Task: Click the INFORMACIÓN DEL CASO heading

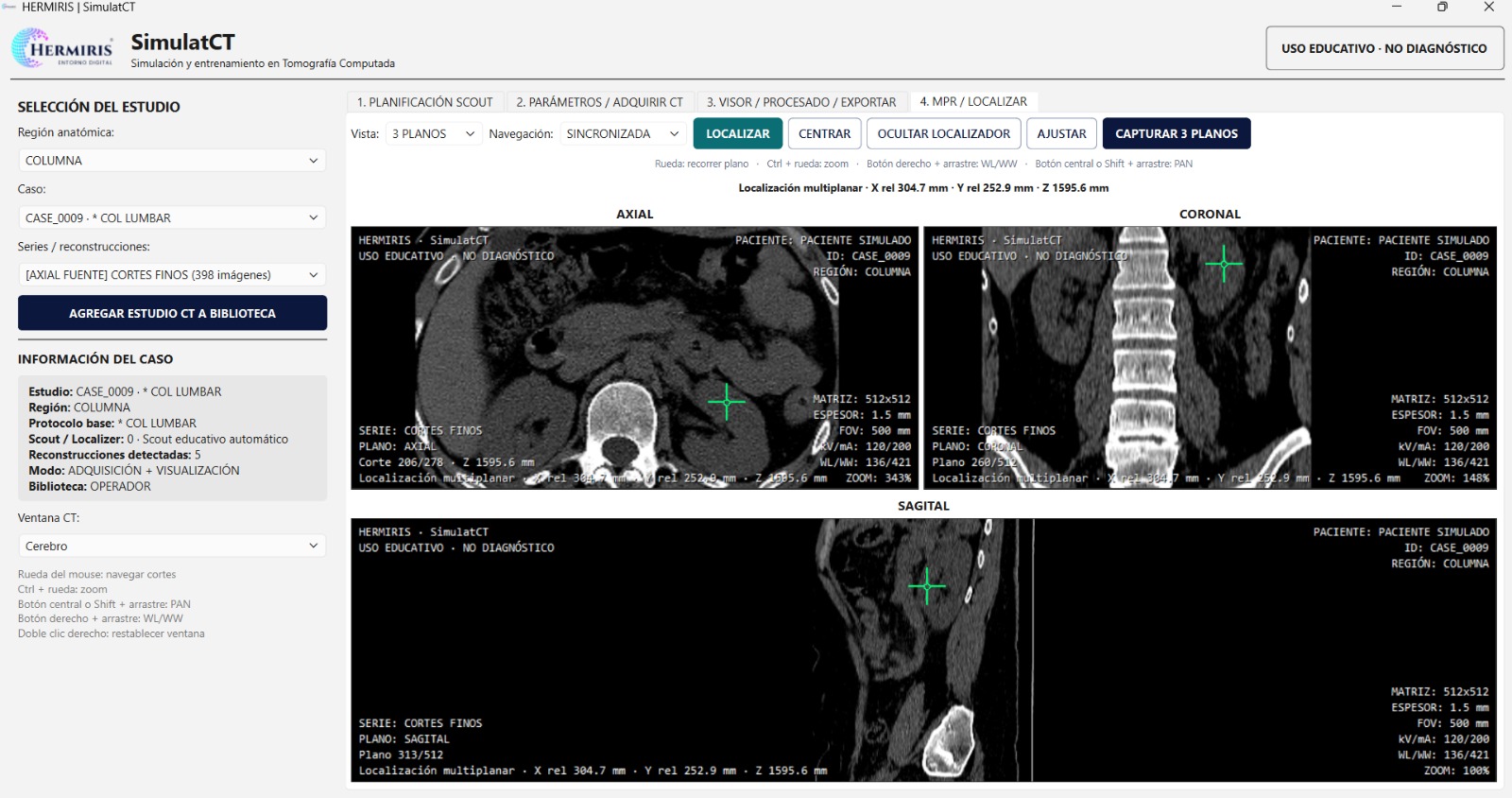Action: tap(95, 359)
